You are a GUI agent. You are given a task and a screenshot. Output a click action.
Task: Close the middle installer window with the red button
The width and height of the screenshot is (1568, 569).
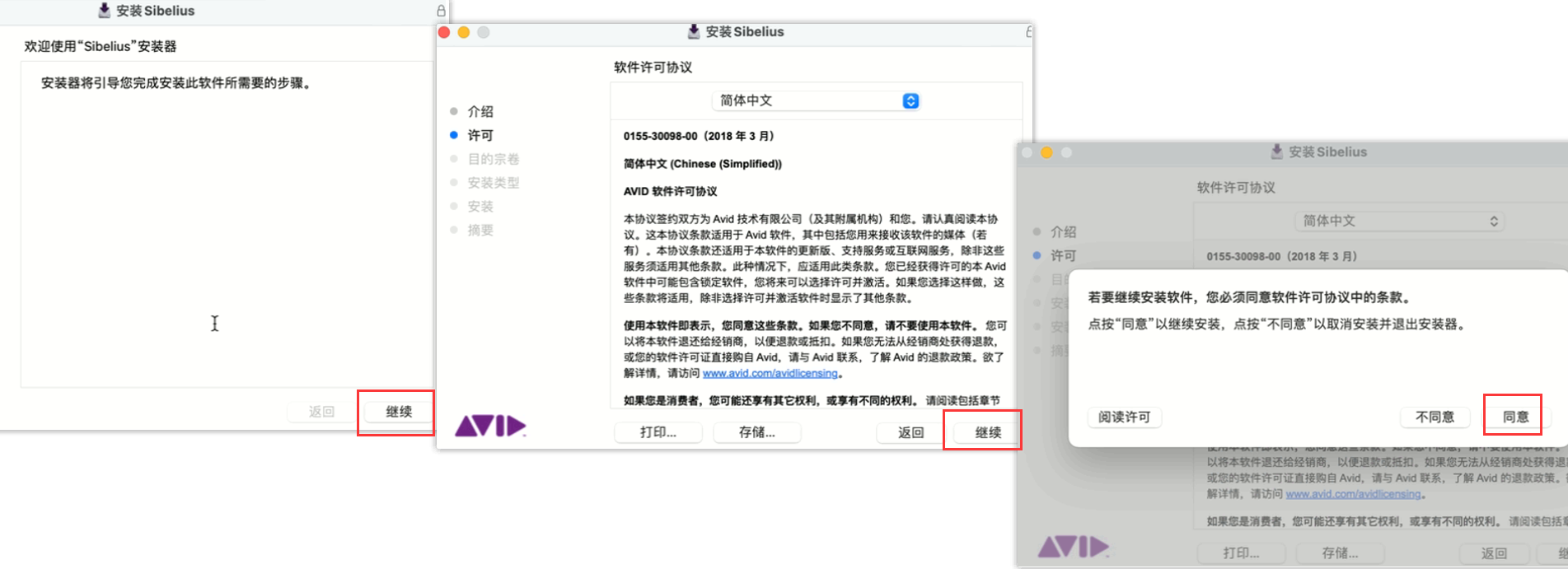click(444, 32)
